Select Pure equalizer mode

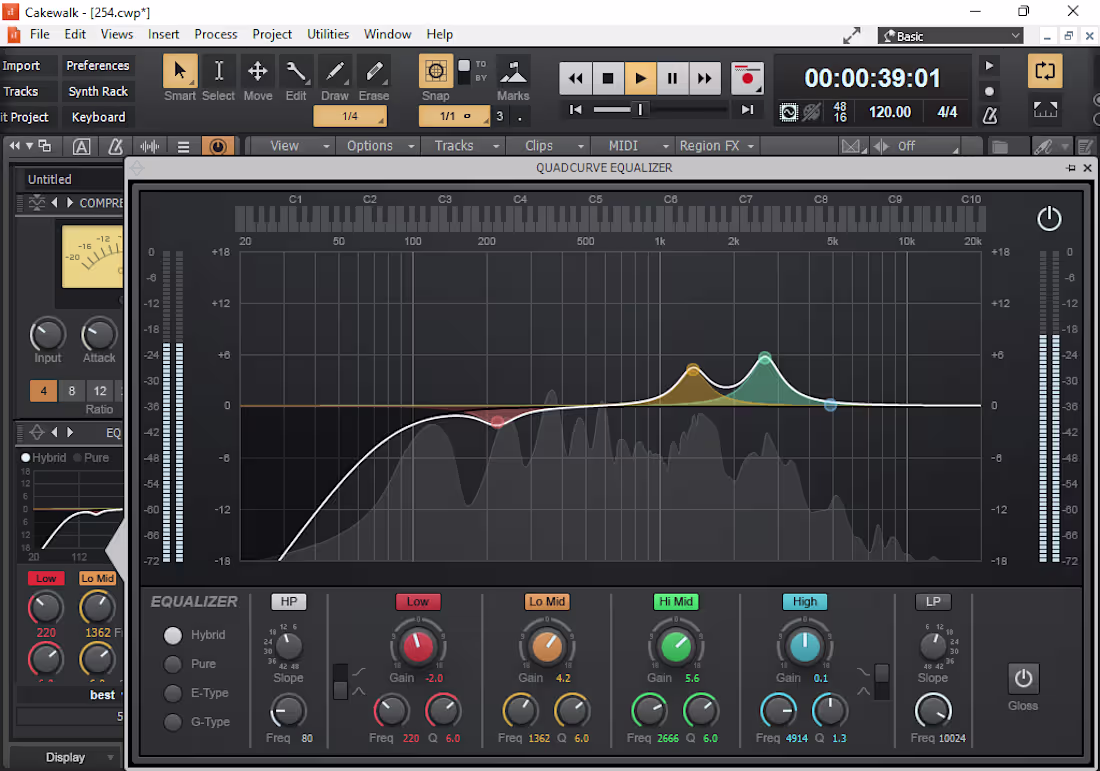coord(173,664)
